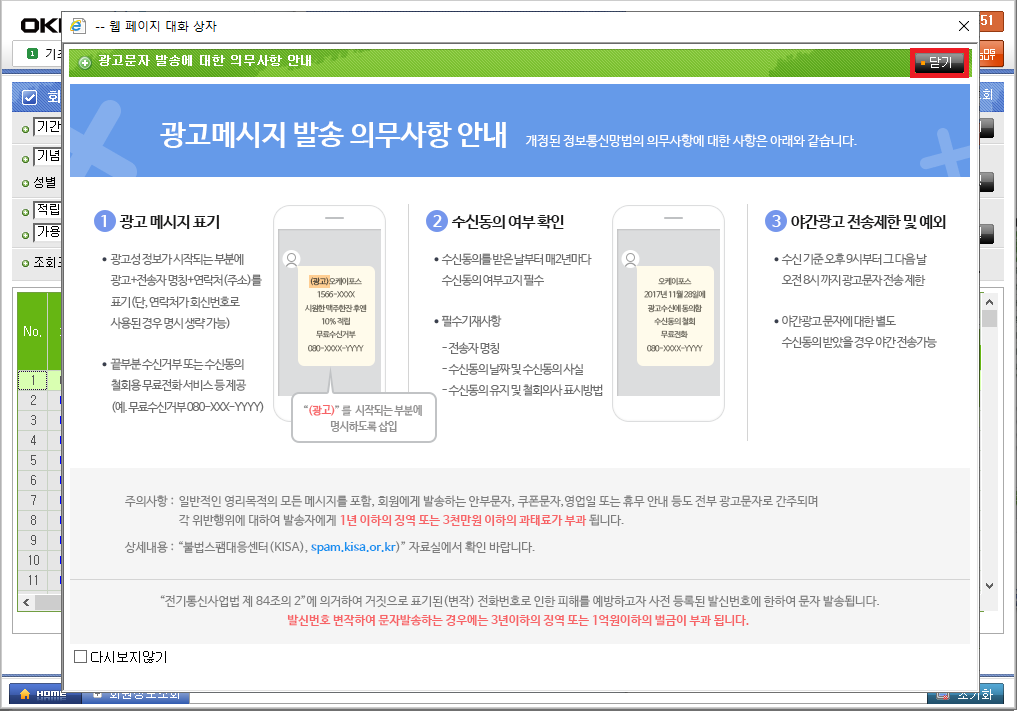The height and width of the screenshot is (711, 1017).
Task: Check the 다시보지않기 checkbox
Action: [x=81, y=657]
